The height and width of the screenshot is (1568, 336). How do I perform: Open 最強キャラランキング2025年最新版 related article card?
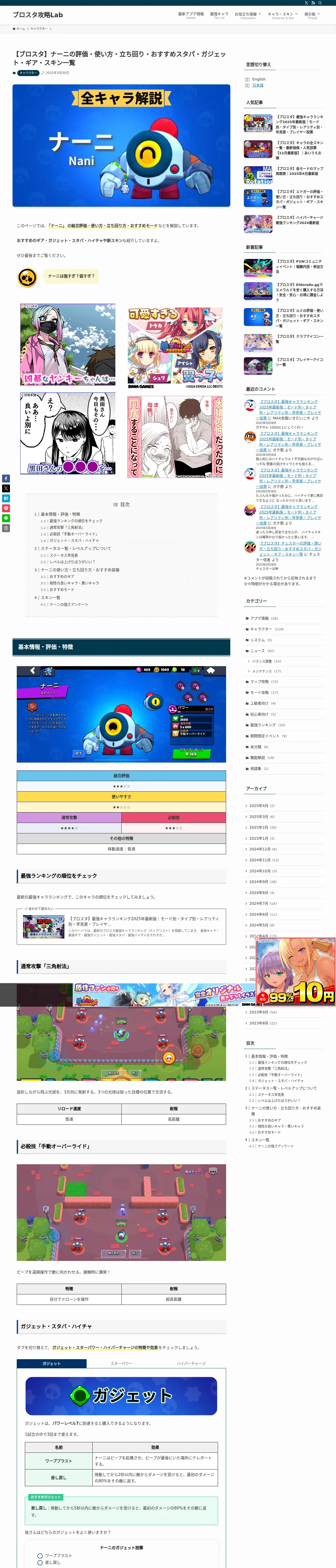121,926
